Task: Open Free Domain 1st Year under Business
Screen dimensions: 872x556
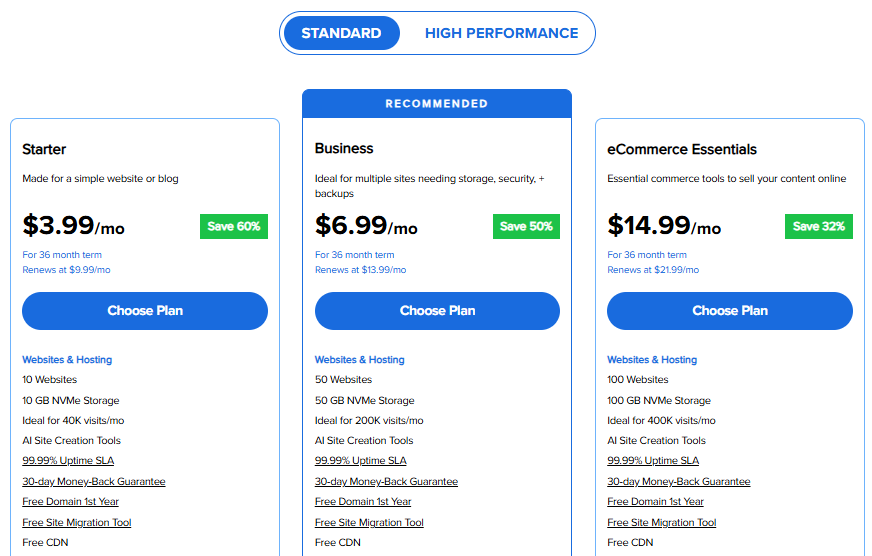Action: (x=363, y=502)
